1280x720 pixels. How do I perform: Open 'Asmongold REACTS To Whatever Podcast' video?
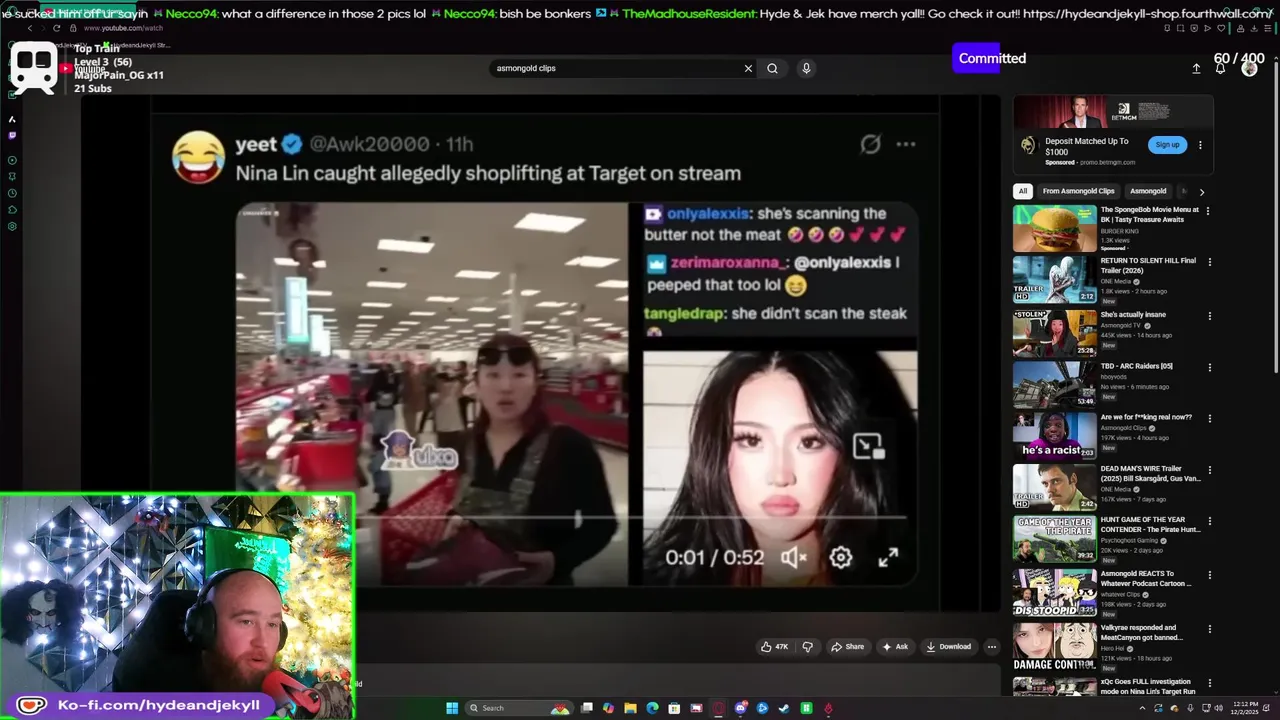coord(1055,592)
